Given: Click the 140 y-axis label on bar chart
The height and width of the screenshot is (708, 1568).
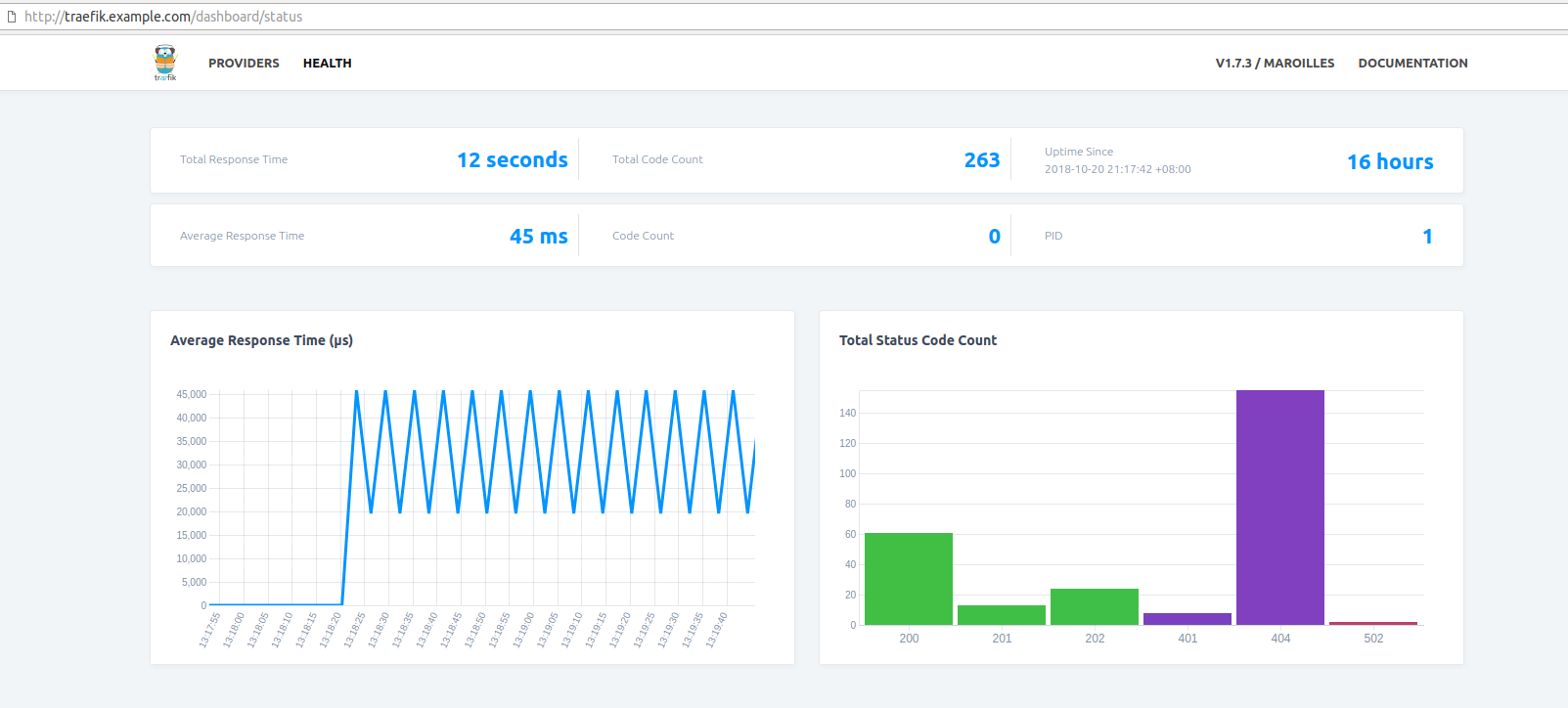Looking at the screenshot, I should click(x=847, y=413).
